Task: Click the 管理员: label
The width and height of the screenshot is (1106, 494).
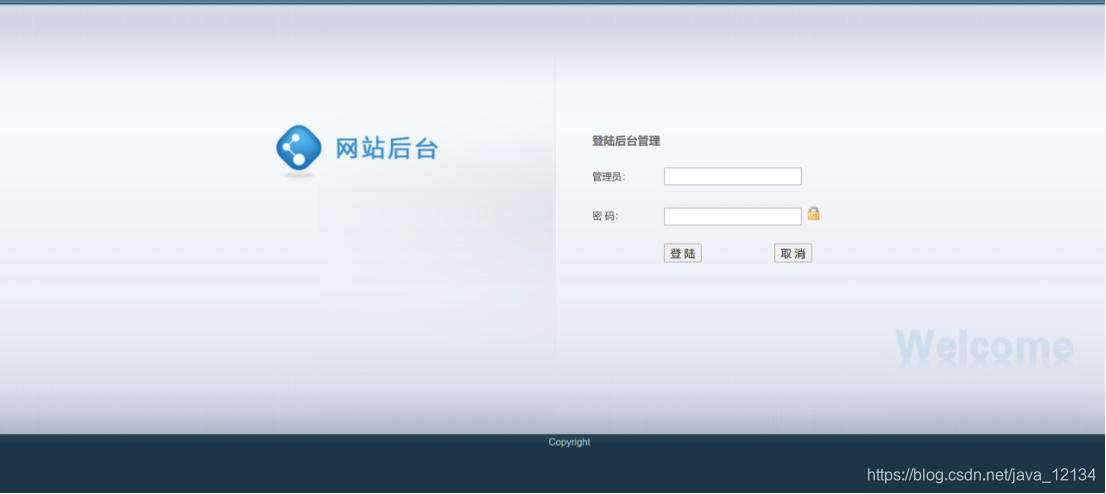Action: click(x=609, y=177)
